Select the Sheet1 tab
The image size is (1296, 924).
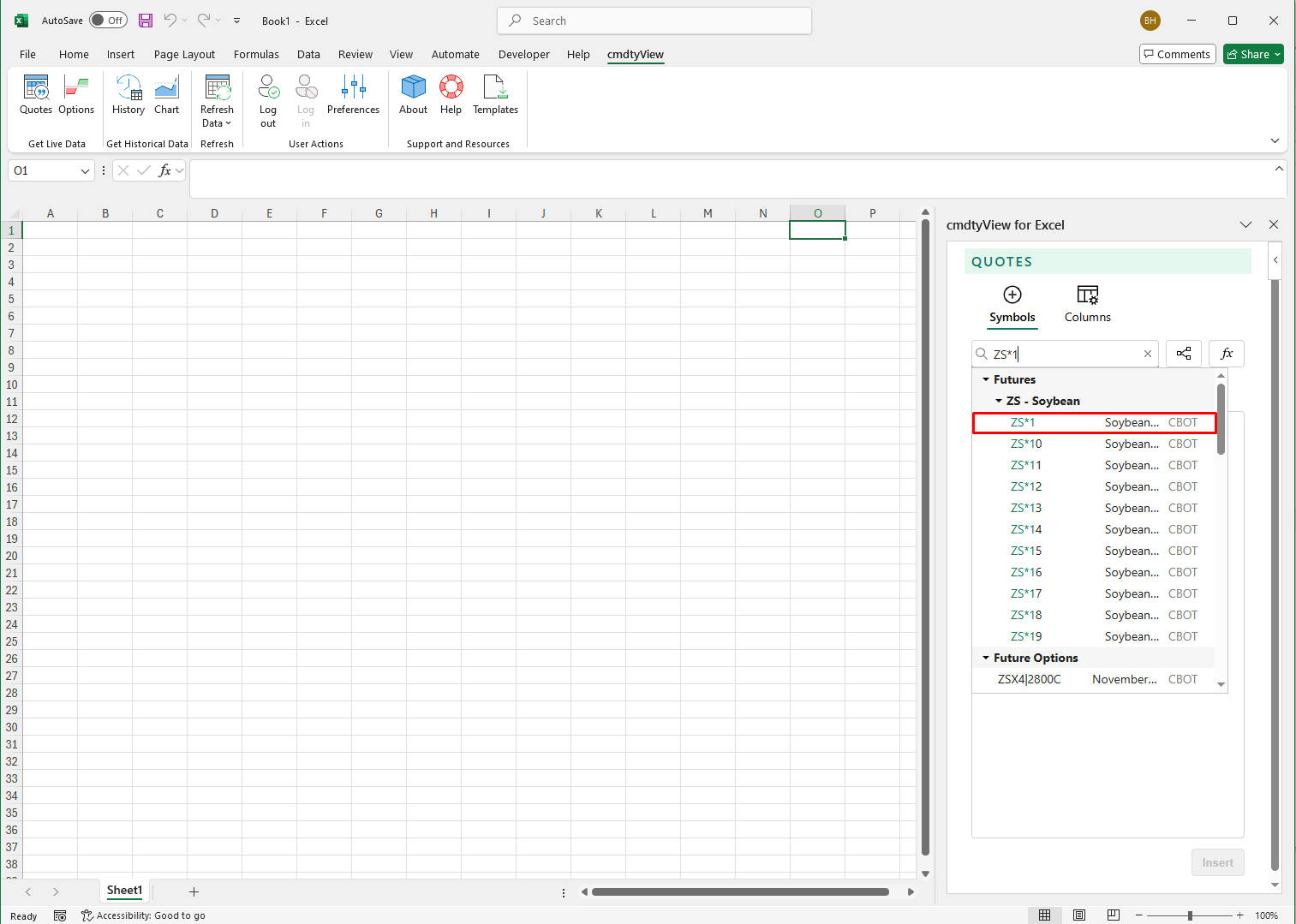pos(124,891)
